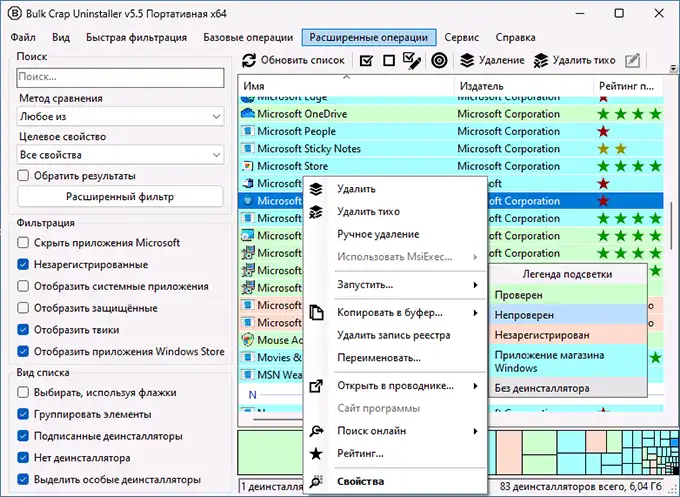Disable Отобразить твики checkbox

pos(23,330)
